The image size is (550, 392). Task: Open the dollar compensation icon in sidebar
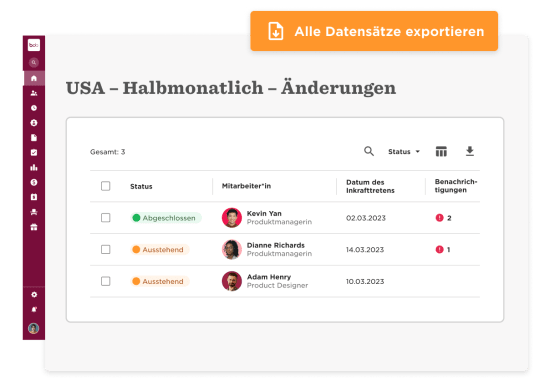[34, 182]
